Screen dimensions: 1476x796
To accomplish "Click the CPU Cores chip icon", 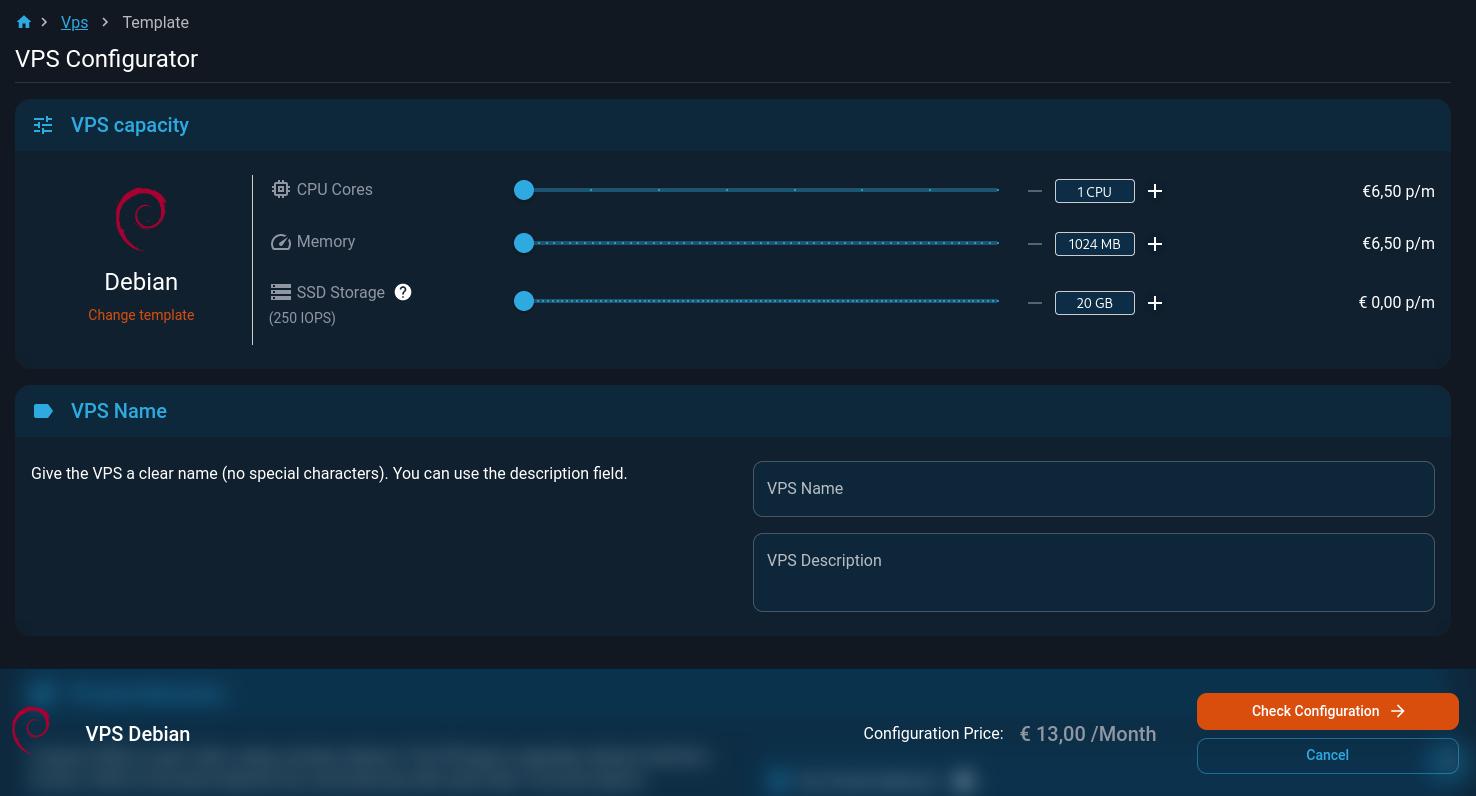I will pyautogui.click(x=281, y=189).
